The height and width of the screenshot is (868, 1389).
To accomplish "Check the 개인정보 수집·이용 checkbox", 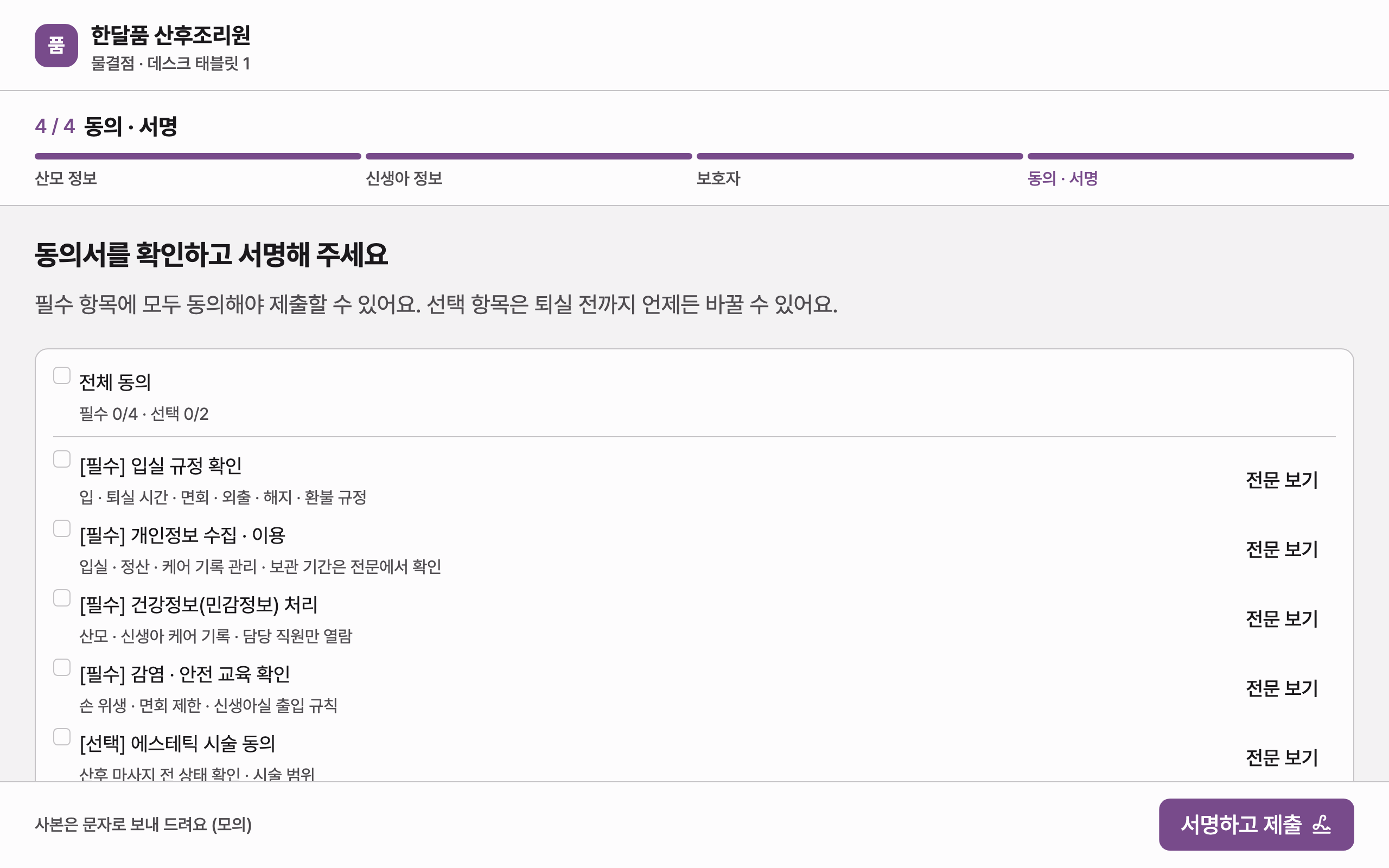I will tap(61, 528).
